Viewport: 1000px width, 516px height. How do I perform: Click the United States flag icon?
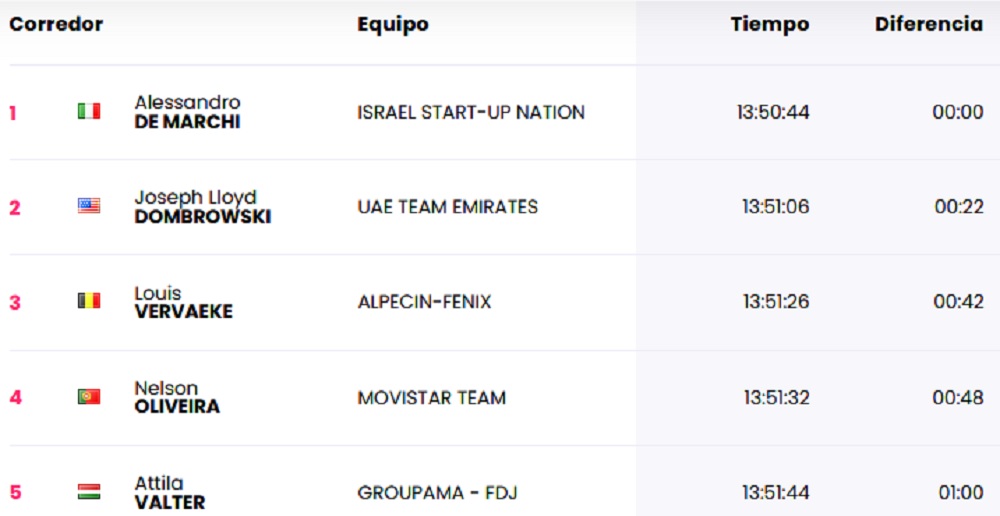tap(89, 207)
